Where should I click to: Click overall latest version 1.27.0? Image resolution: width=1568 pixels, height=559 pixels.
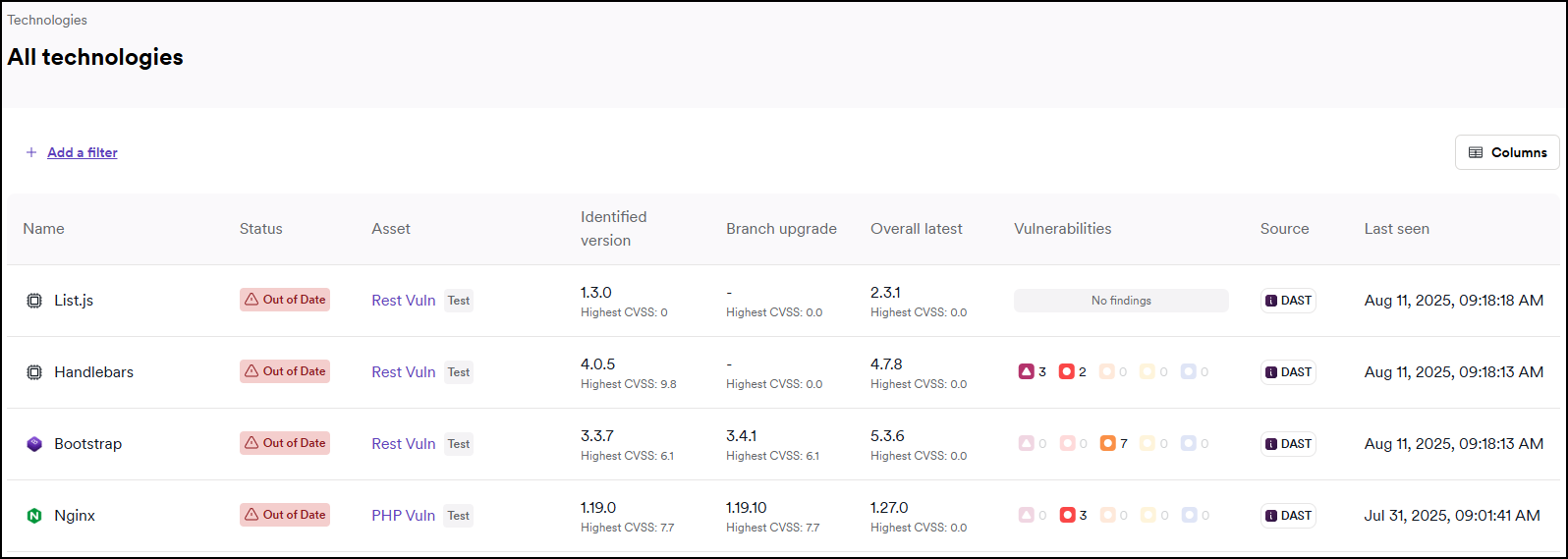click(889, 508)
